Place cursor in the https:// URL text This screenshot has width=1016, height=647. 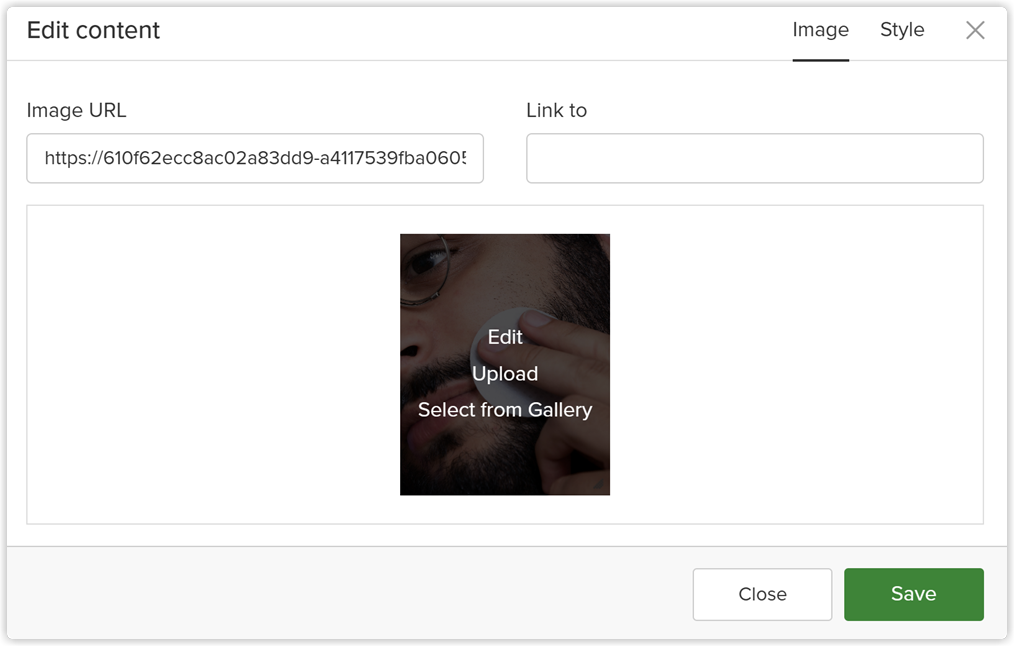tap(255, 158)
